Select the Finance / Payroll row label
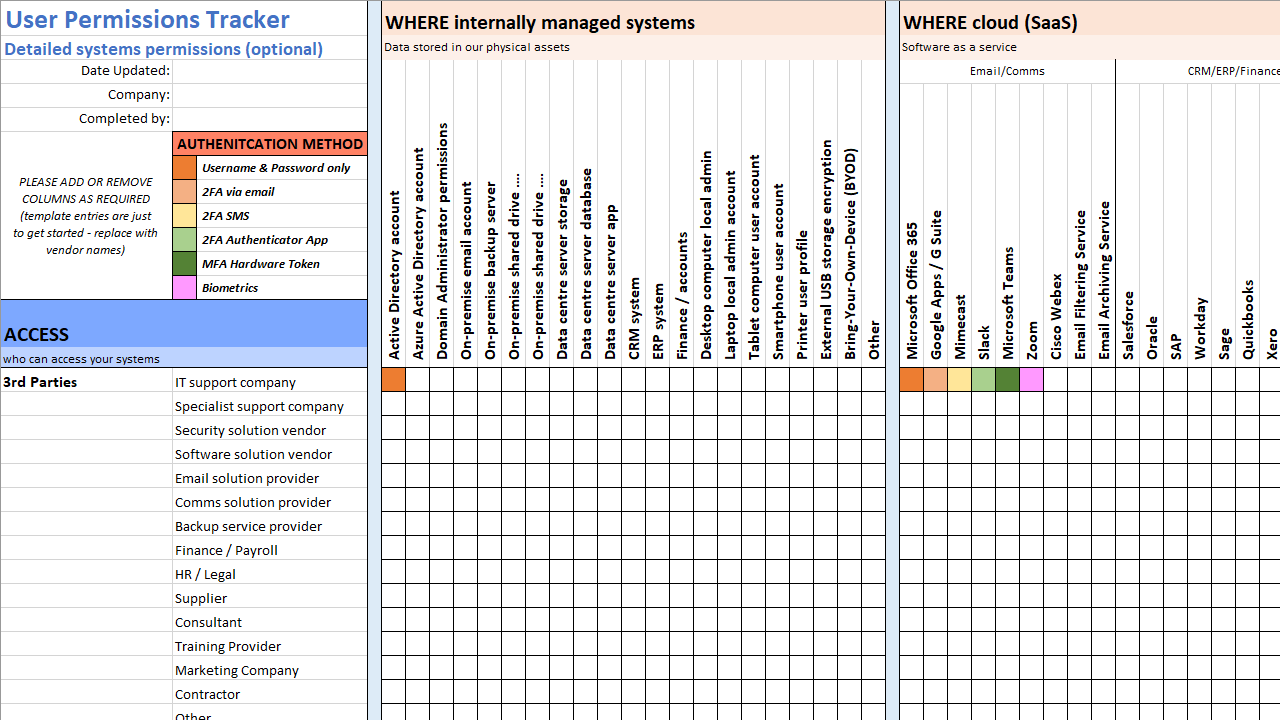This screenshot has height=720, width=1280. pyautogui.click(x=227, y=550)
